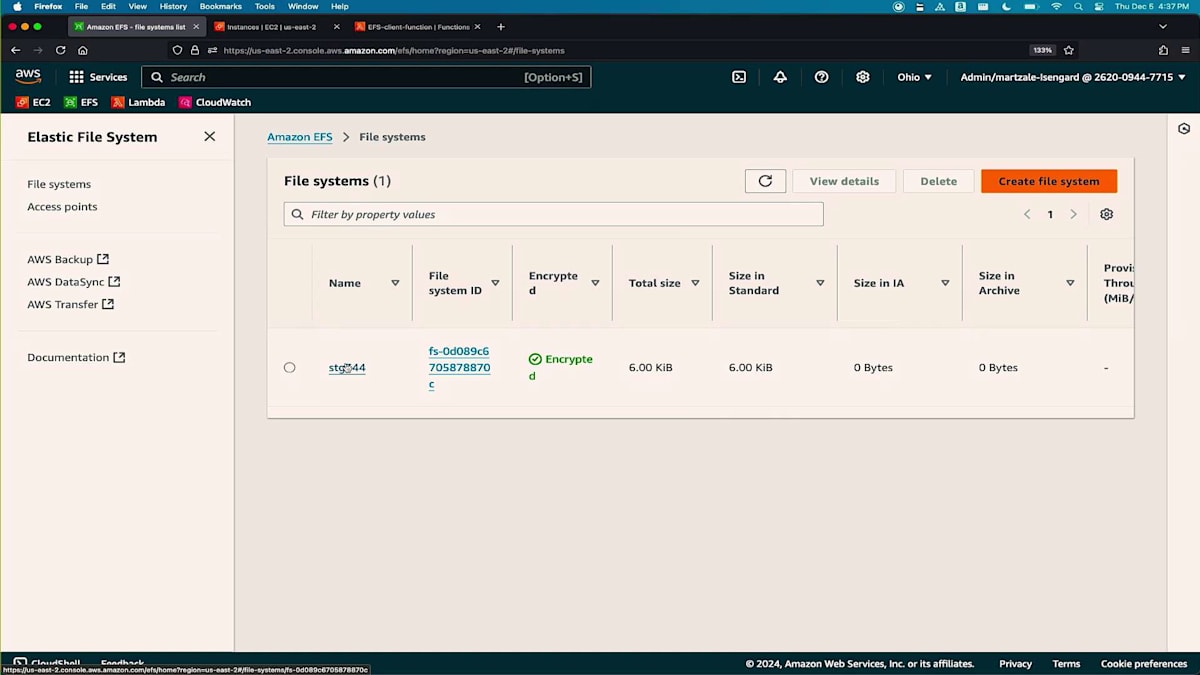Open CloudWatch shortcut in favorites bar

point(214,102)
